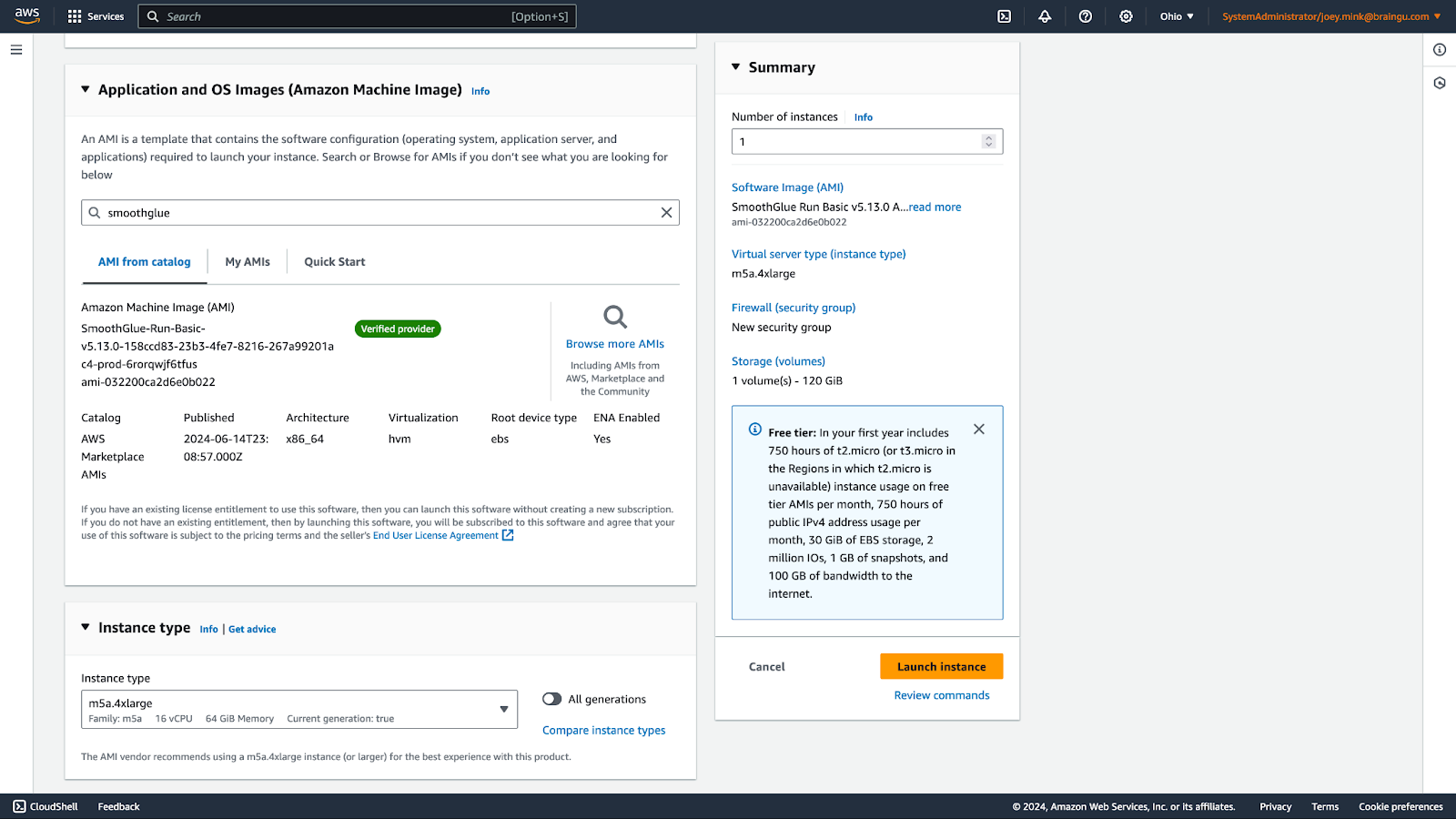Open the Review commands link
The width and height of the screenshot is (1456, 819).
942,695
